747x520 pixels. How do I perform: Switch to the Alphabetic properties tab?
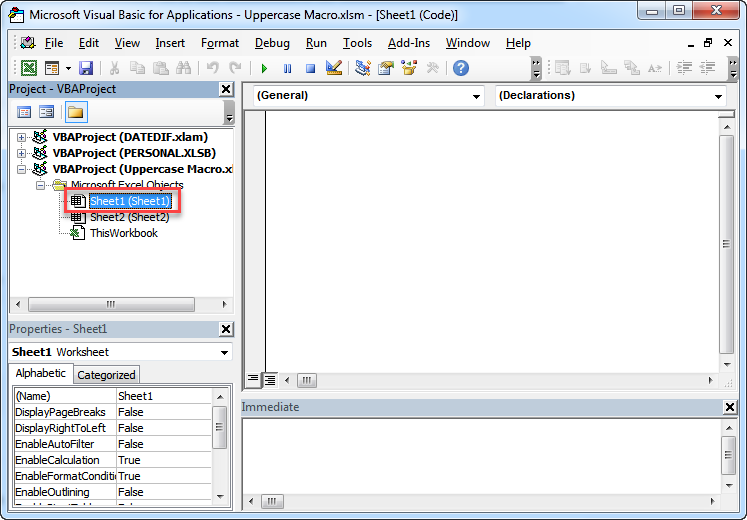[x=41, y=373]
